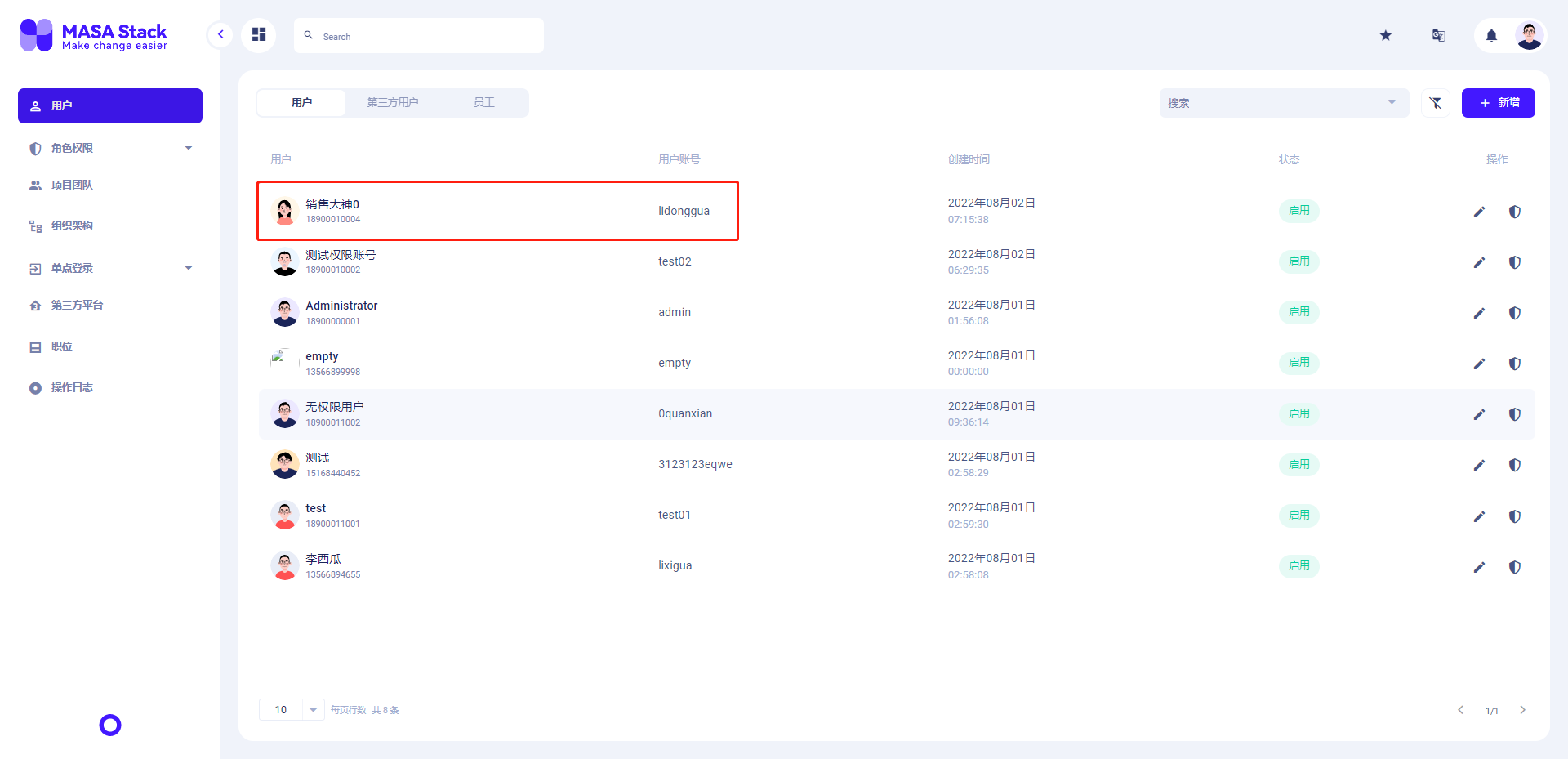Click the notification bell icon

pos(1491,35)
